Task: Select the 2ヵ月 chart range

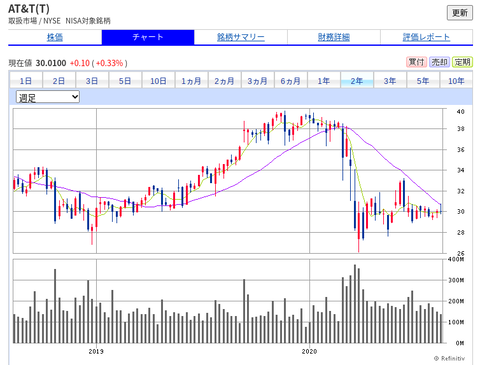Action: point(224,81)
